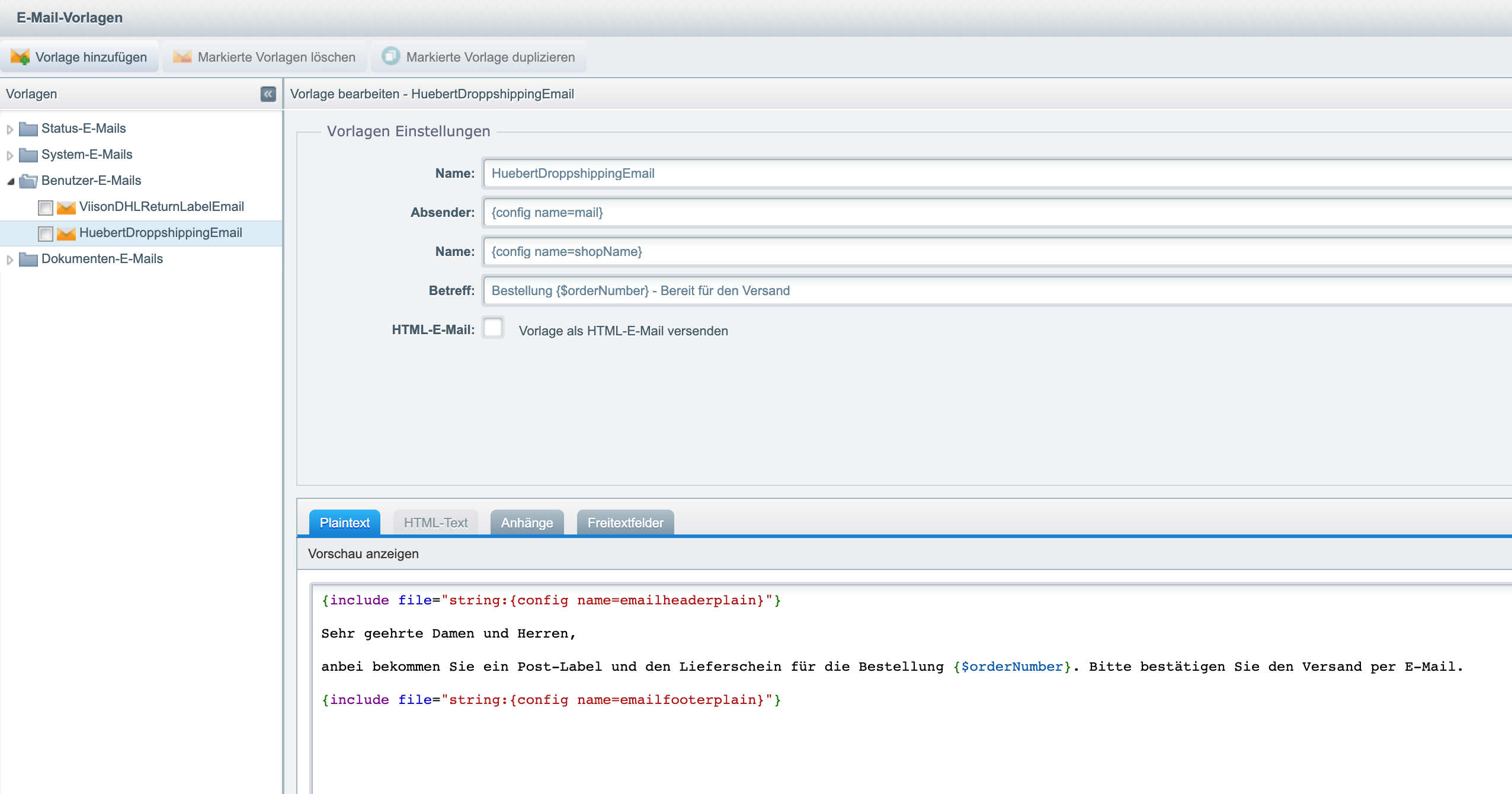Collapse the Vorlagen sidebar panel
Image resolution: width=1512 pixels, height=794 pixels.
click(x=268, y=94)
